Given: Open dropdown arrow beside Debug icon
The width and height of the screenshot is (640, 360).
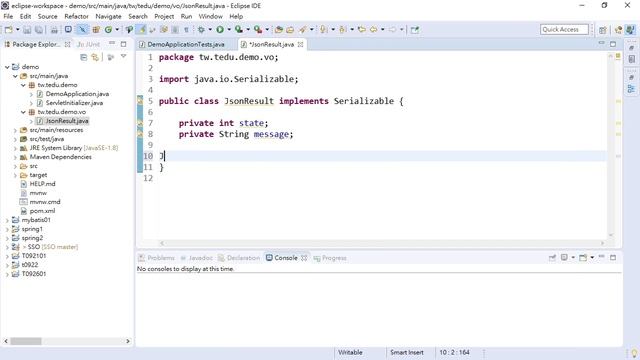Looking at the screenshot, I should [210, 29].
